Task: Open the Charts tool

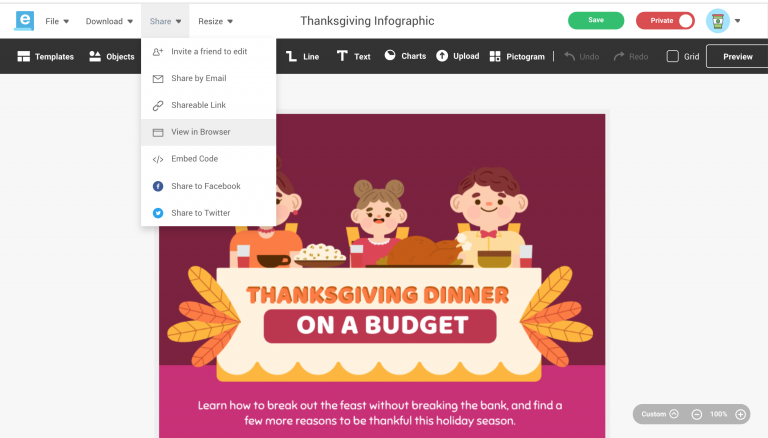Action: [405, 56]
